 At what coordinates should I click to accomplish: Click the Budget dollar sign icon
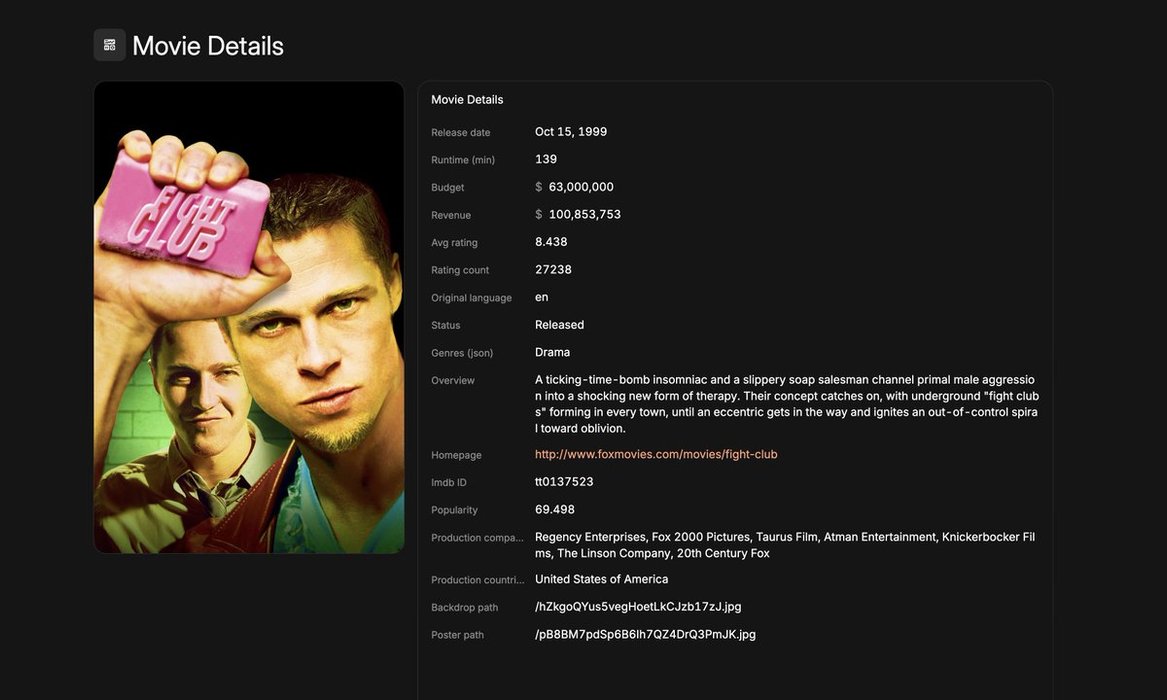tap(539, 187)
